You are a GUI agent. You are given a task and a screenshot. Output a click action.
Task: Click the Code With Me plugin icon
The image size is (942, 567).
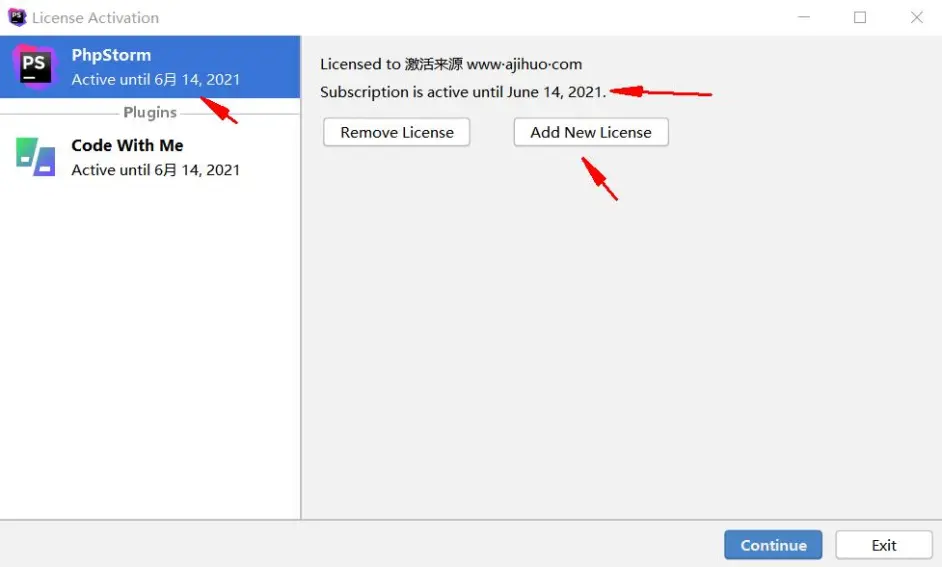click(35, 157)
